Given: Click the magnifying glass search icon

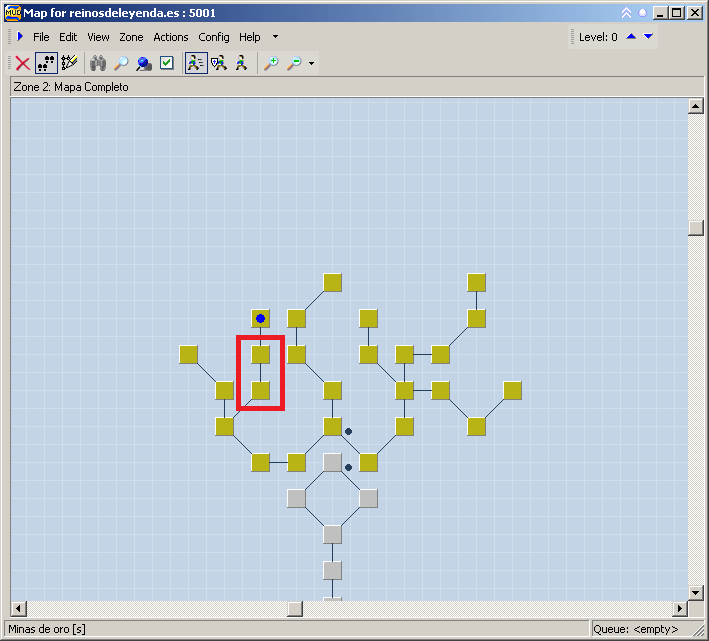Looking at the screenshot, I should click(x=121, y=63).
